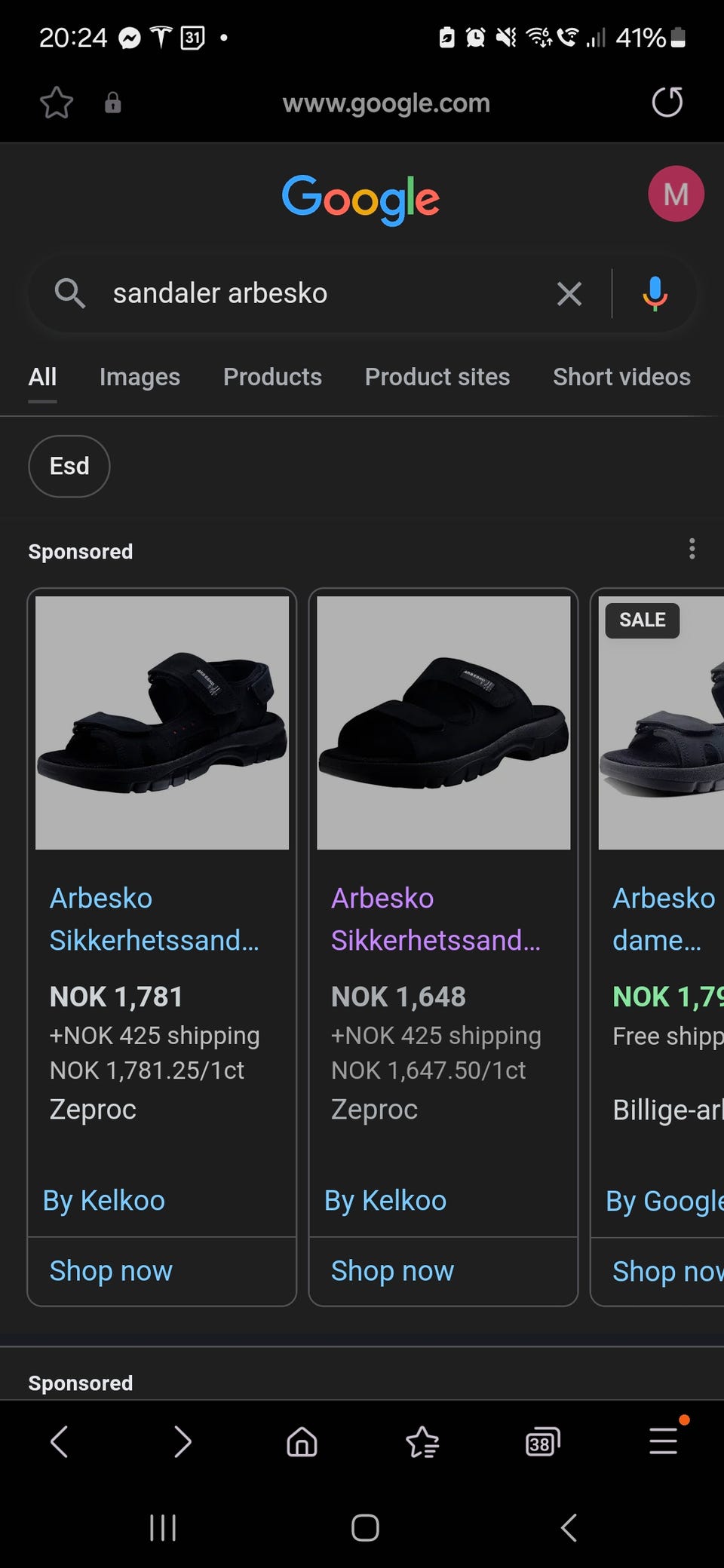724x1568 pixels.
Task: Open the tab switcher showing 38 tabs
Action: 542,1441
